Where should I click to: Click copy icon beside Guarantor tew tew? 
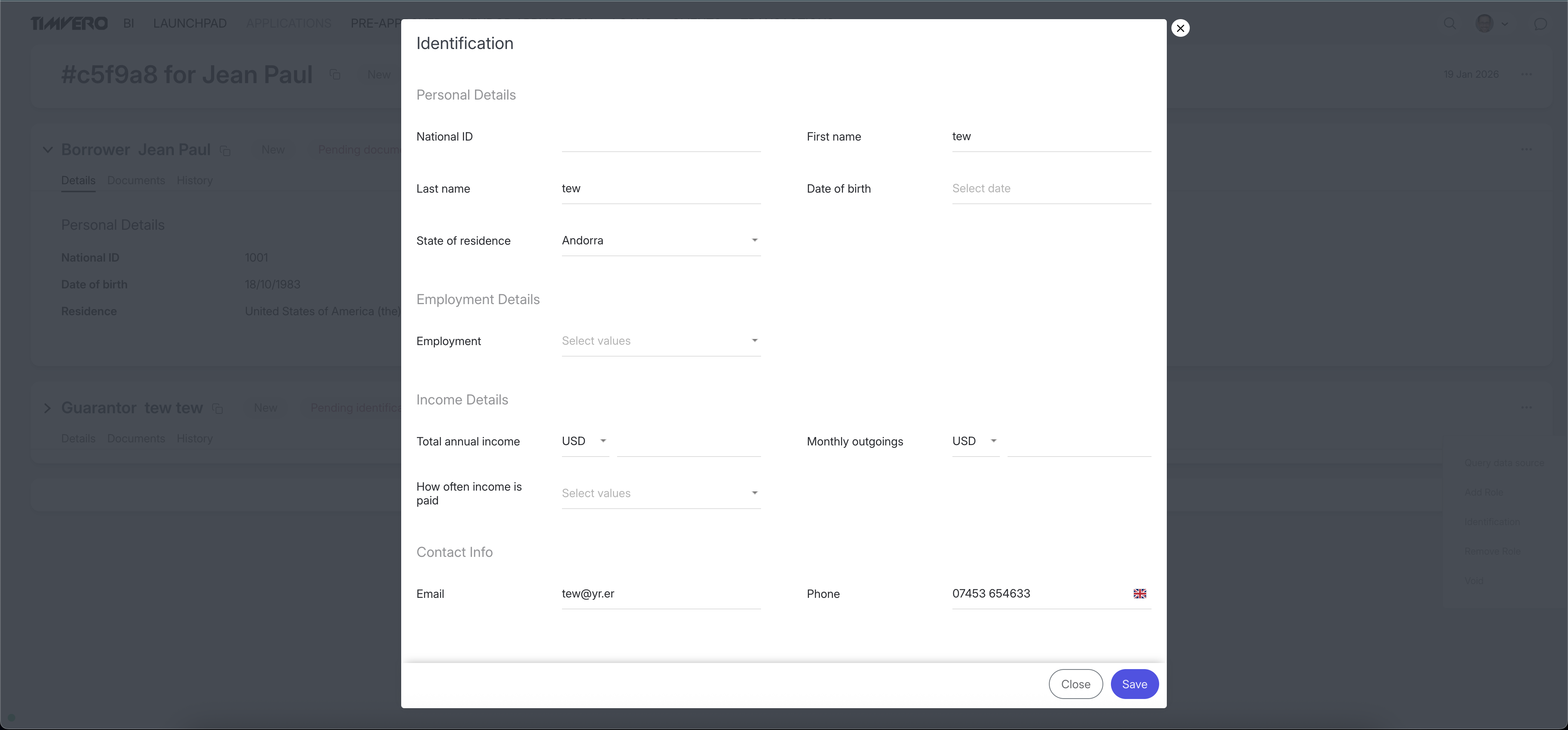point(217,409)
